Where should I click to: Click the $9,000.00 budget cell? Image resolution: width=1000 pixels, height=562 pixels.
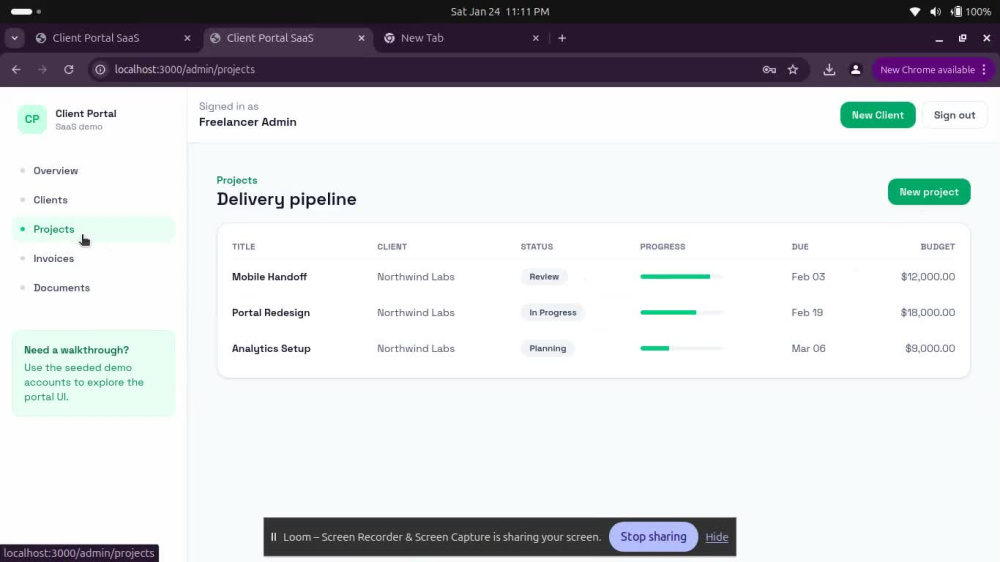click(930, 348)
